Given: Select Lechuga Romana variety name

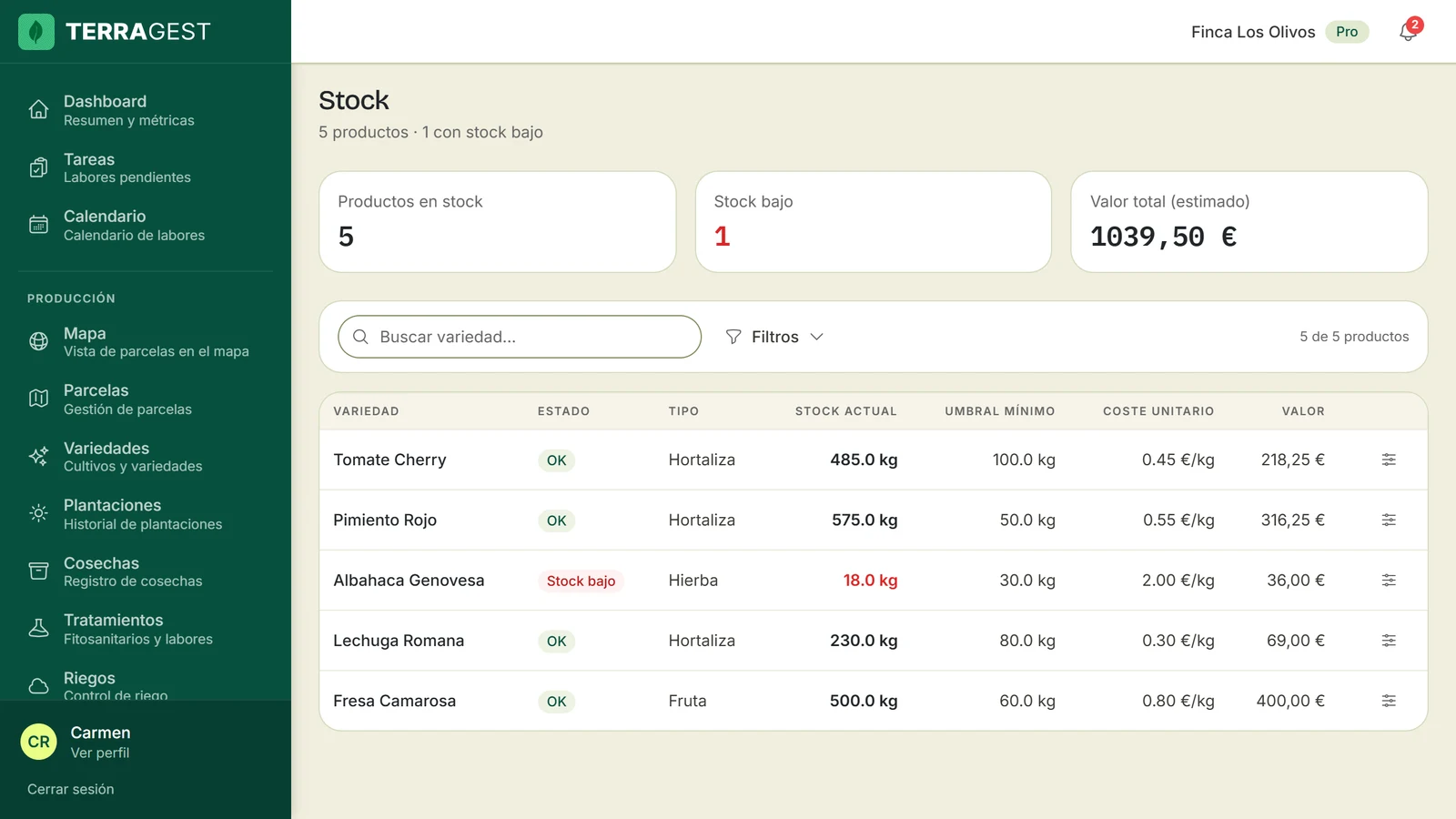Looking at the screenshot, I should [x=399, y=641].
